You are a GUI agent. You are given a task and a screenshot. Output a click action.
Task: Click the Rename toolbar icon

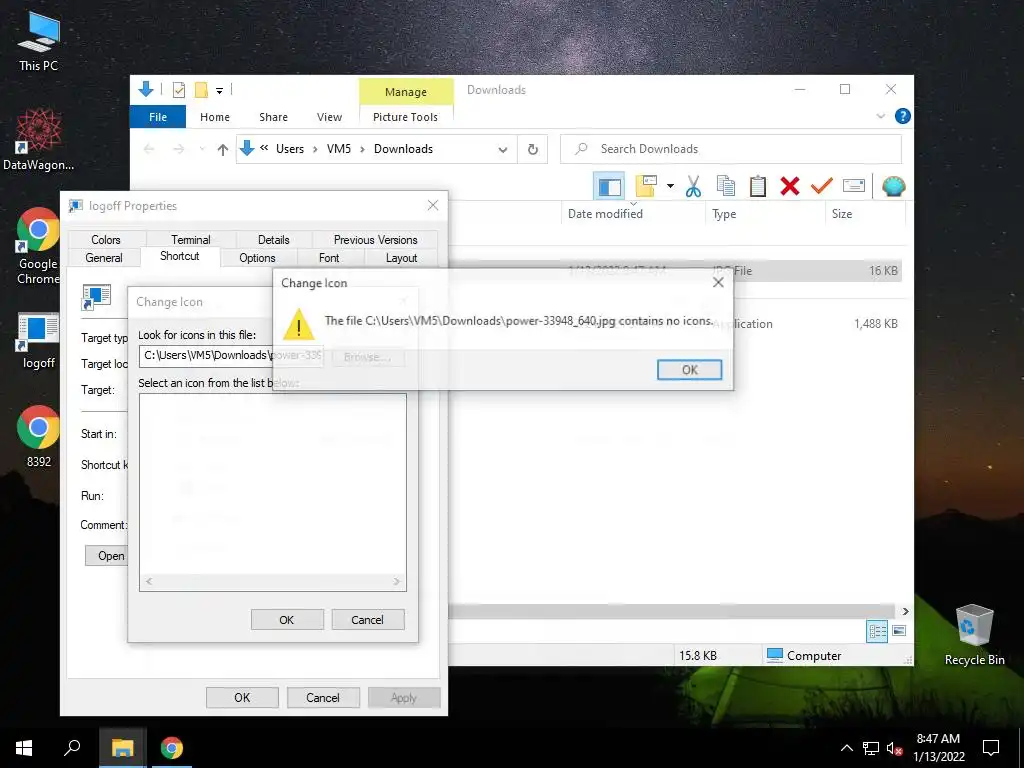854,186
